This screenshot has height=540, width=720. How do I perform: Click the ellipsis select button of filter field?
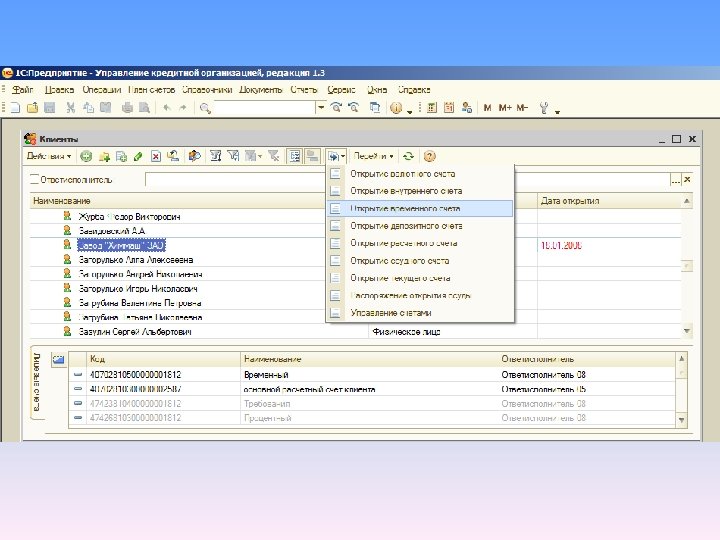[x=675, y=180]
